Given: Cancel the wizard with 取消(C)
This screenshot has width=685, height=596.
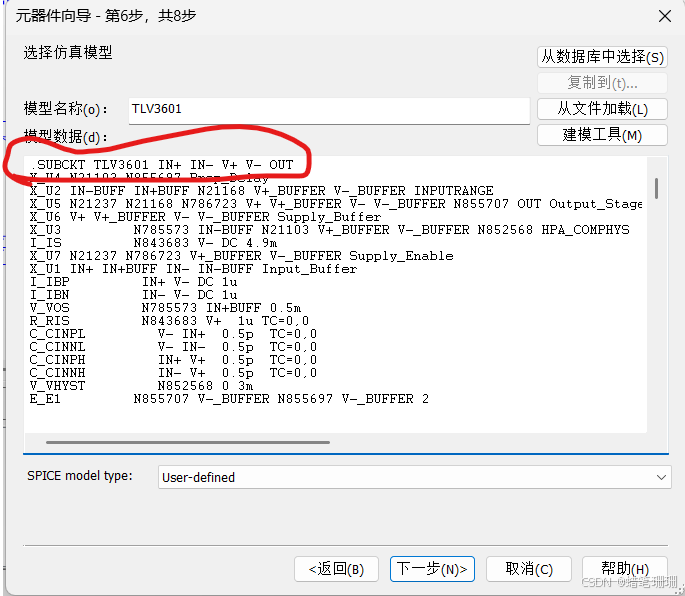Looking at the screenshot, I should [x=529, y=569].
